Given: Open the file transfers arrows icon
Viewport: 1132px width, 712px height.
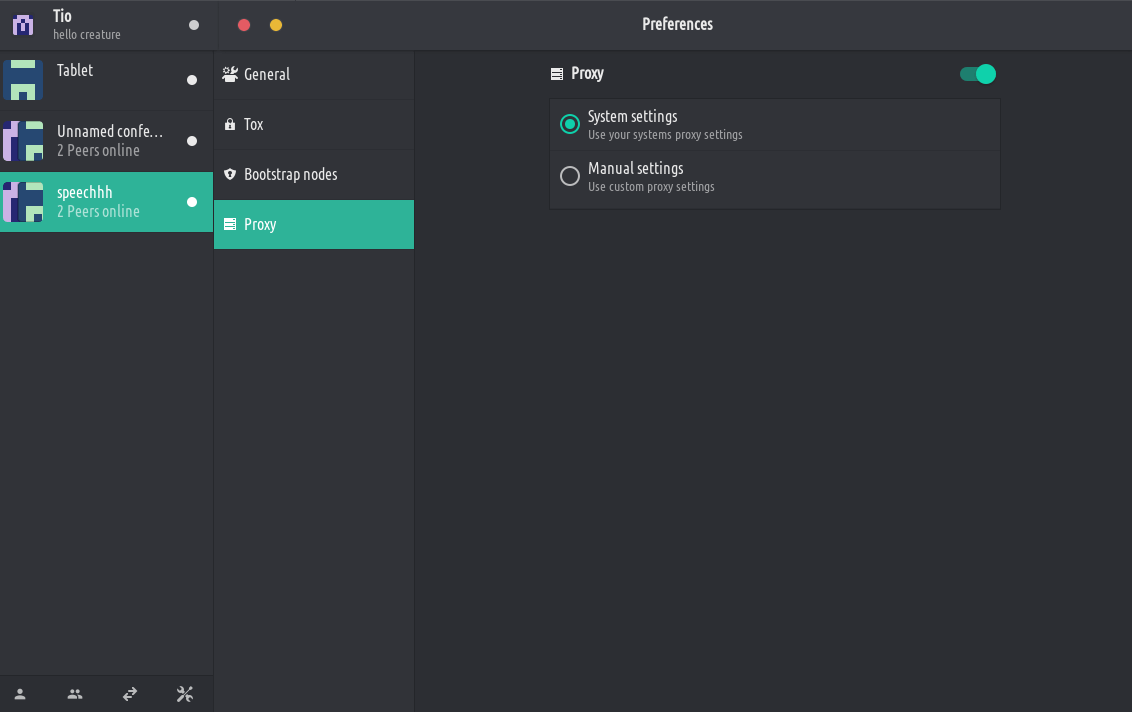Looking at the screenshot, I should pyautogui.click(x=130, y=694).
